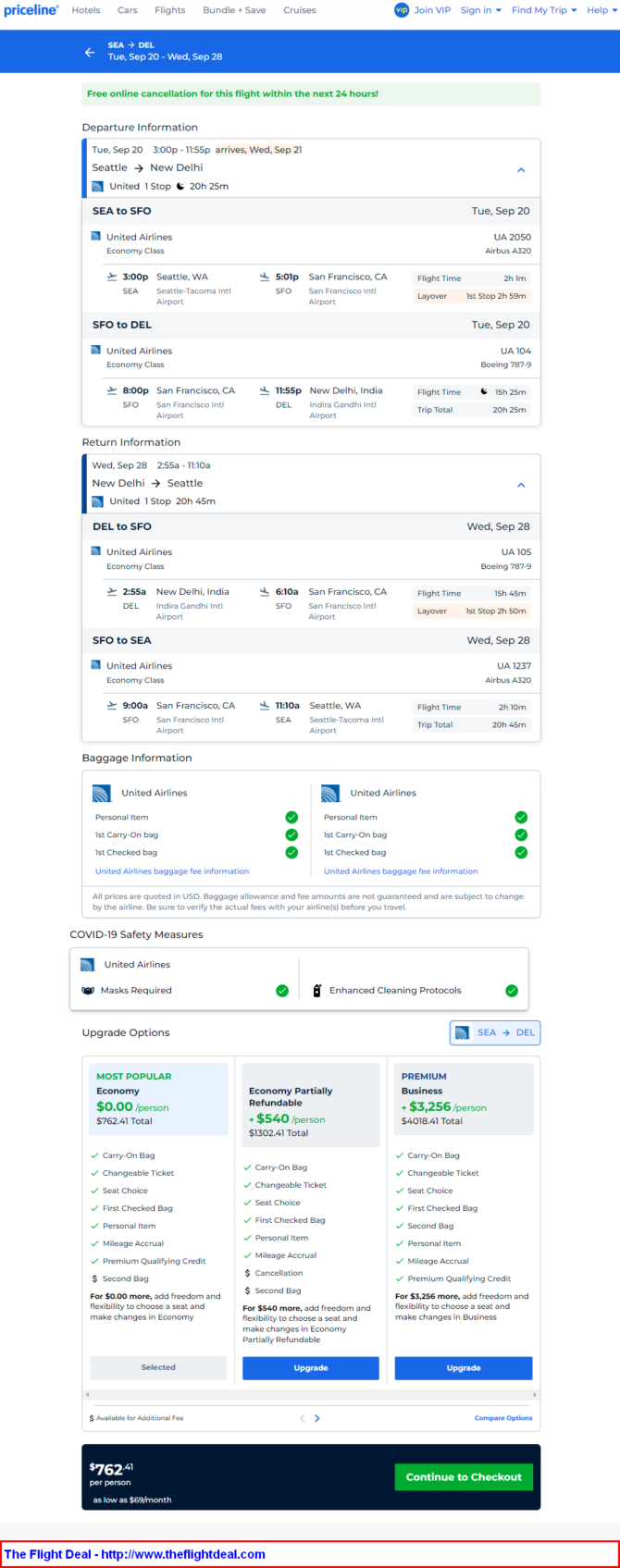Click left 1st Checked bag green checkmark
This screenshot has height=1568, width=620.
pyautogui.click(x=291, y=852)
